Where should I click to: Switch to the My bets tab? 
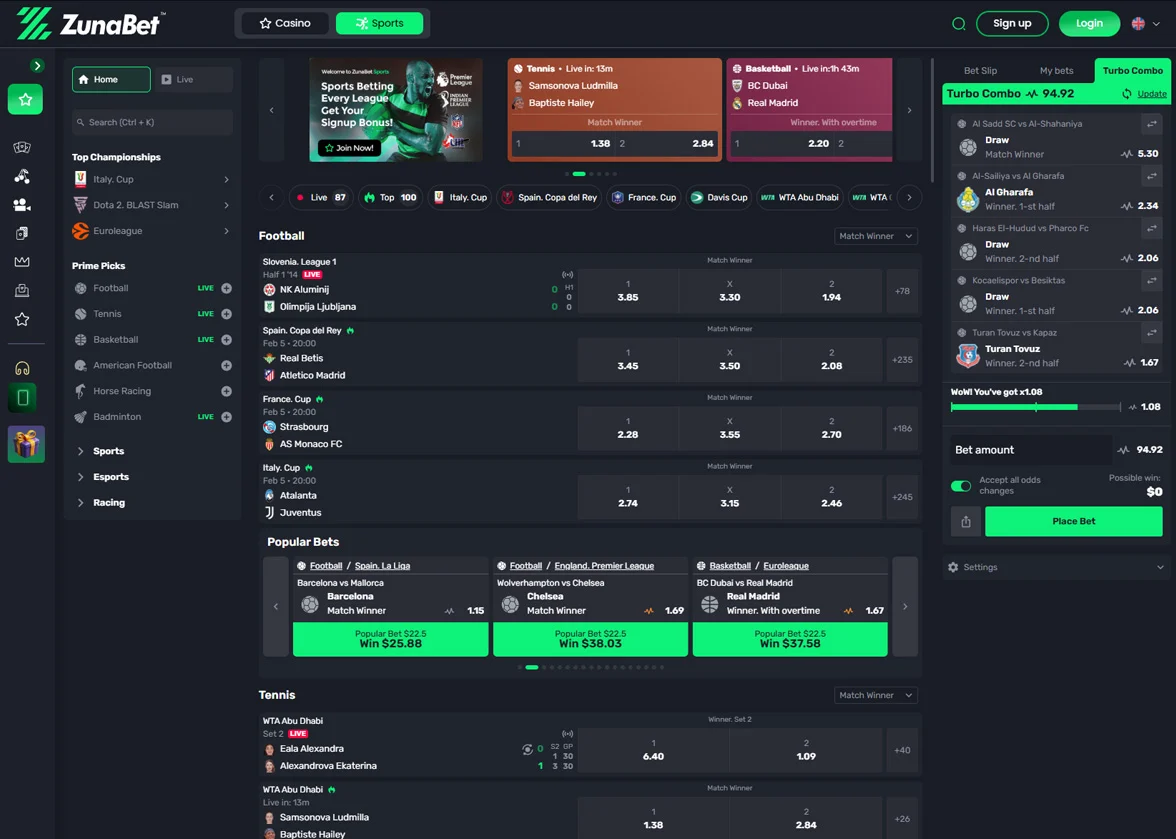pos(1055,70)
